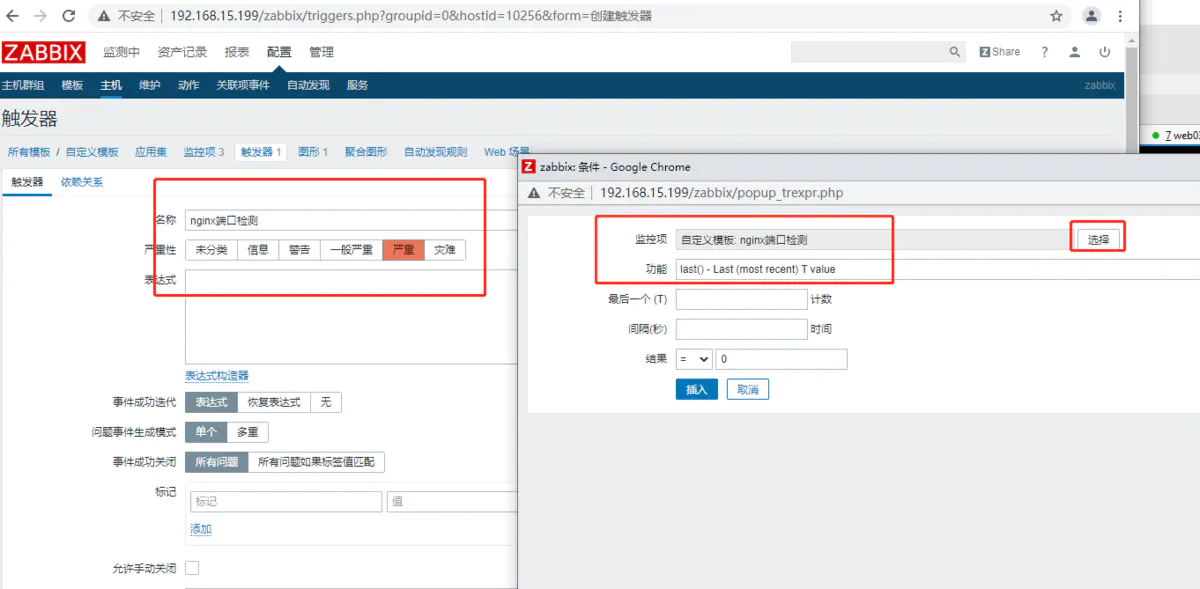Go to 模板 submenu
Screen dimensions: 1200x589
click(x=72, y=85)
